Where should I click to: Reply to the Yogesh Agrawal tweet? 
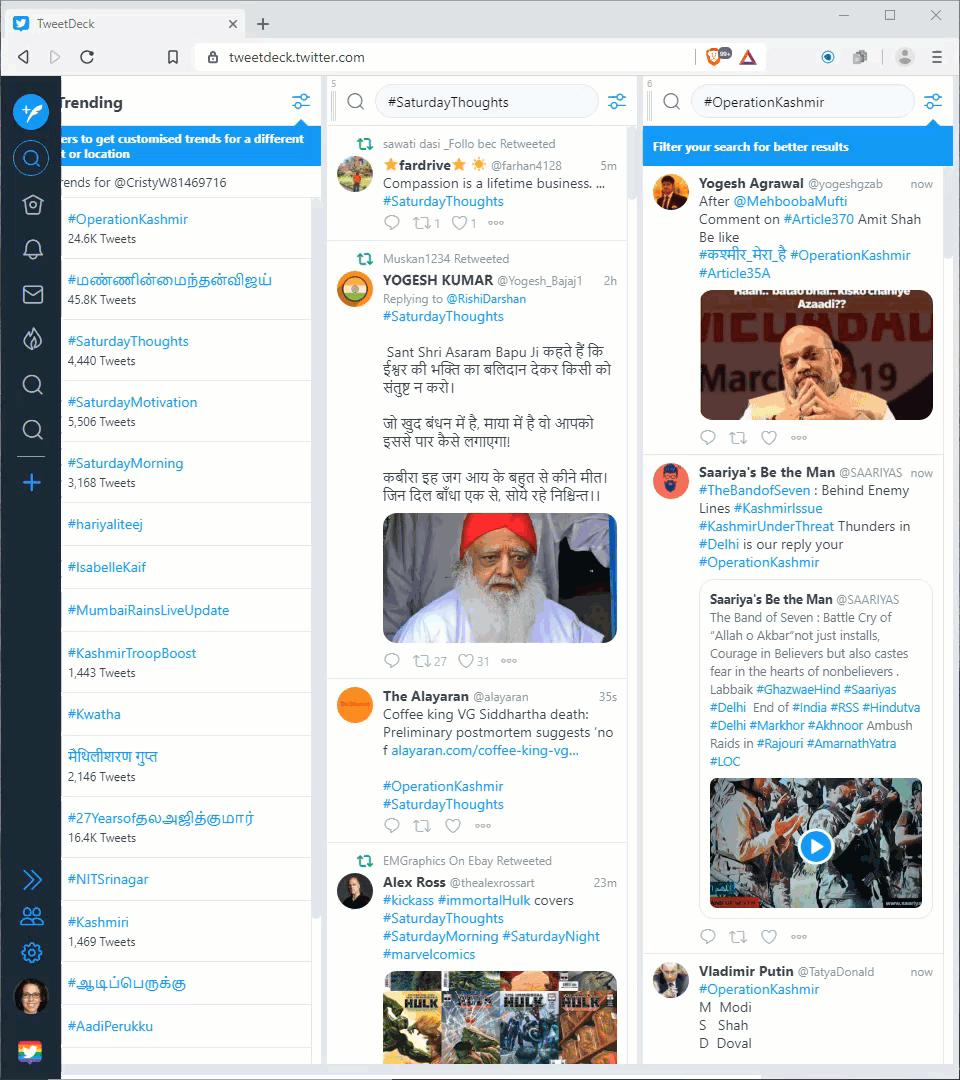(707, 437)
